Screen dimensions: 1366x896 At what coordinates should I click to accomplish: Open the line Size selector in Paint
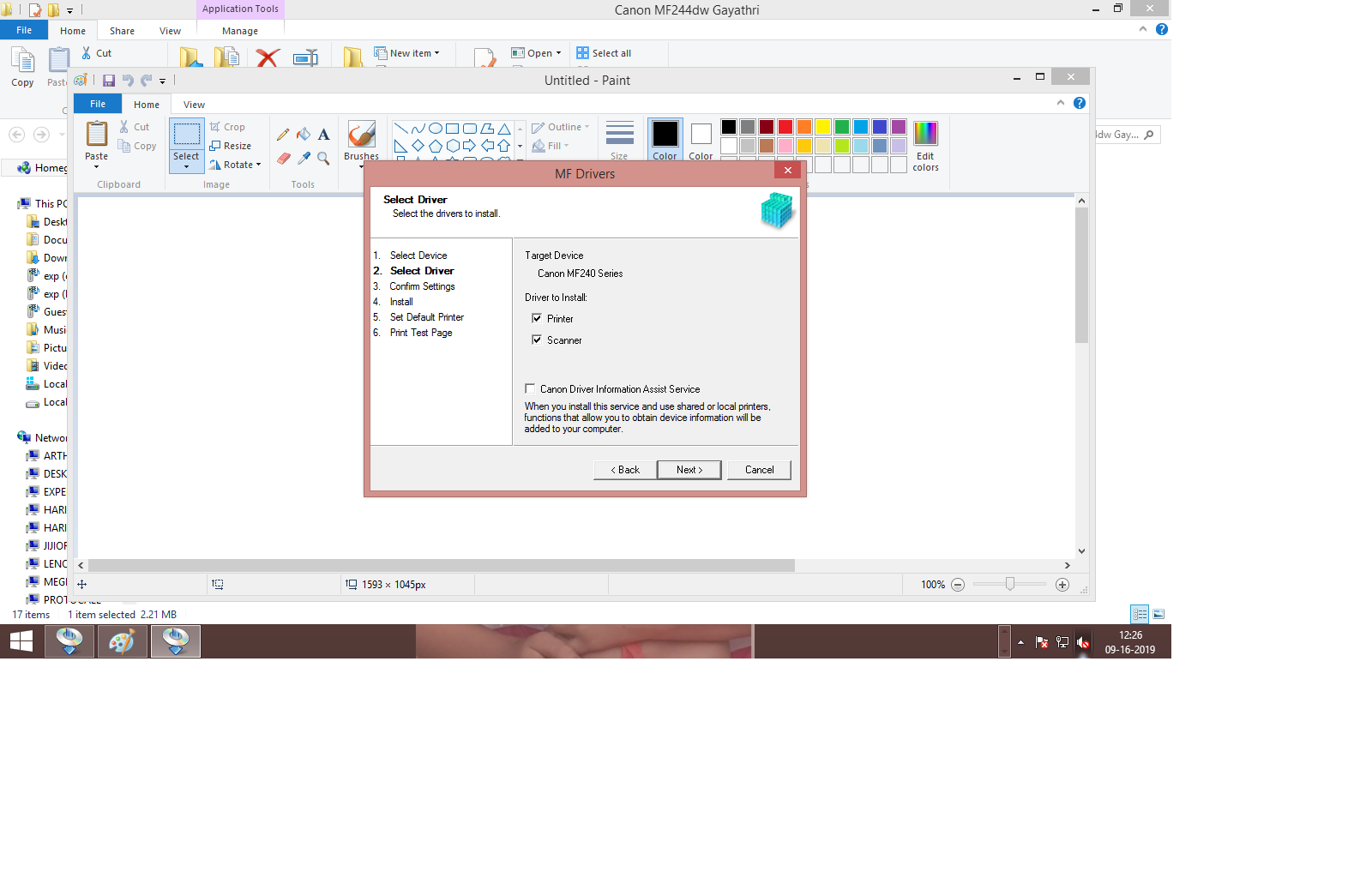(619, 141)
